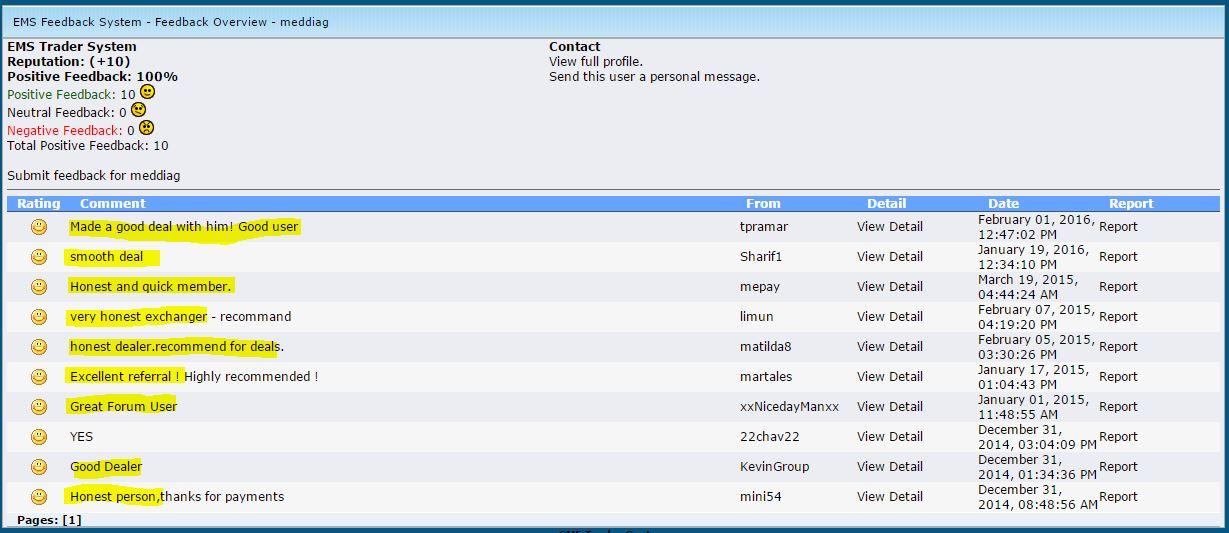1229x533 pixels.
Task: Open 'View full profile' link
Action: point(596,62)
